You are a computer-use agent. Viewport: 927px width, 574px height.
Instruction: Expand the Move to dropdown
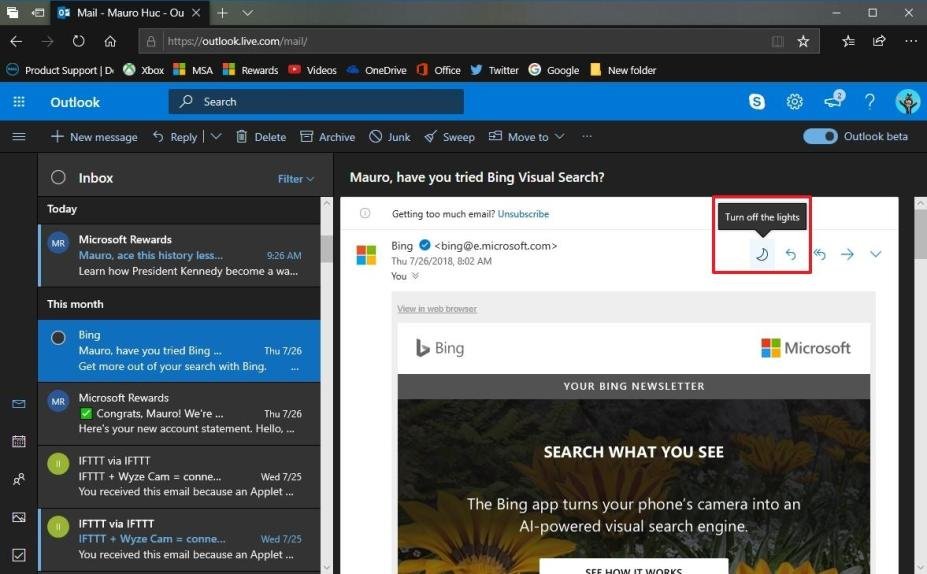[559, 137]
